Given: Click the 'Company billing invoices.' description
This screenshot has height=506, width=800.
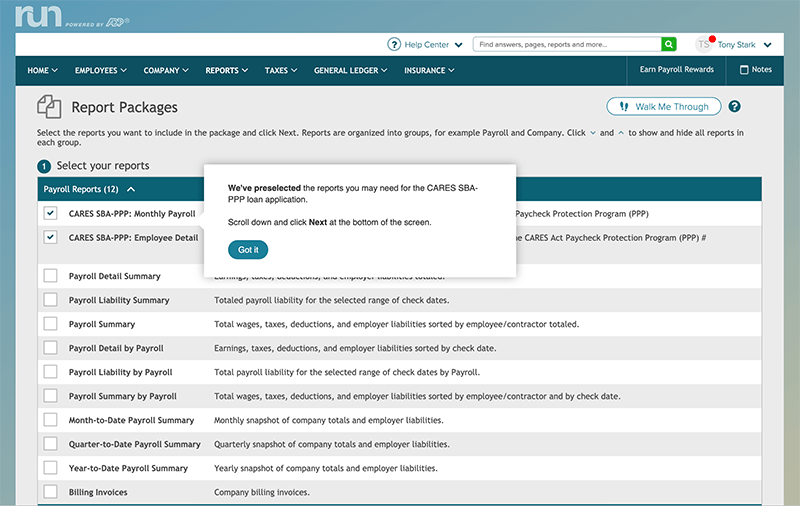Looking at the screenshot, I should tap(261, 492).
